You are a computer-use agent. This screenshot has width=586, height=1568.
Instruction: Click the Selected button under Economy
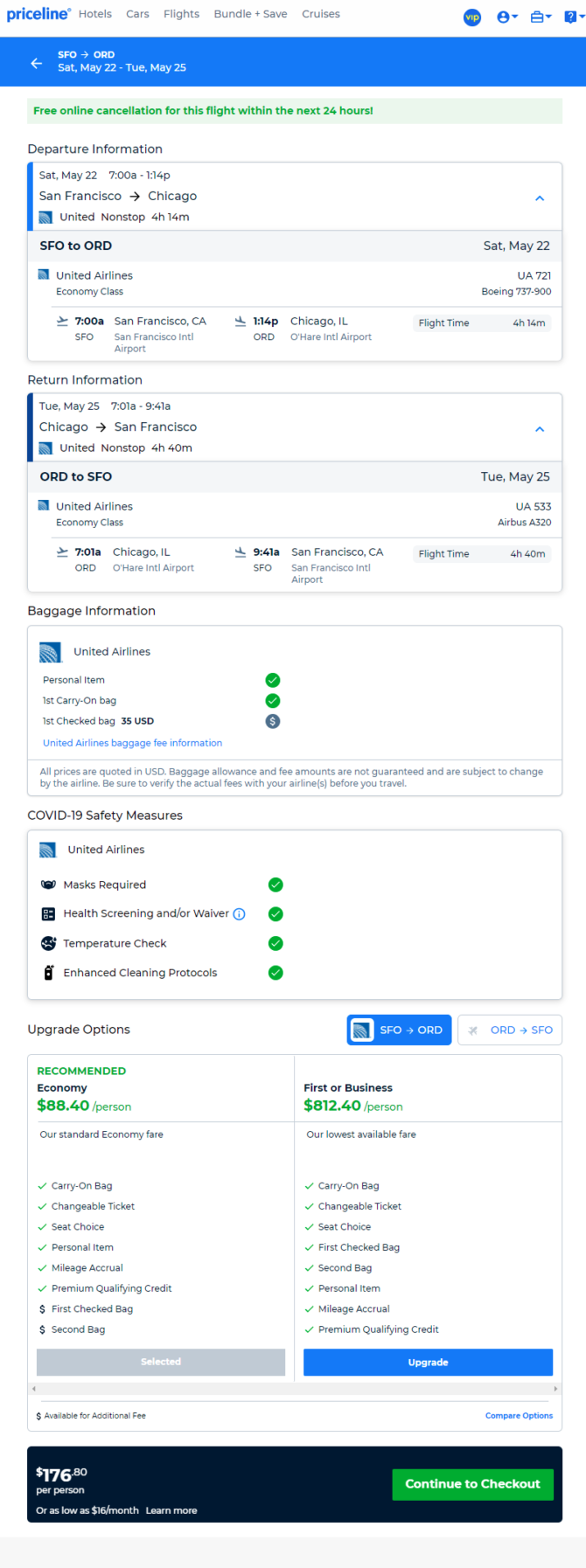coord(161,1362)
